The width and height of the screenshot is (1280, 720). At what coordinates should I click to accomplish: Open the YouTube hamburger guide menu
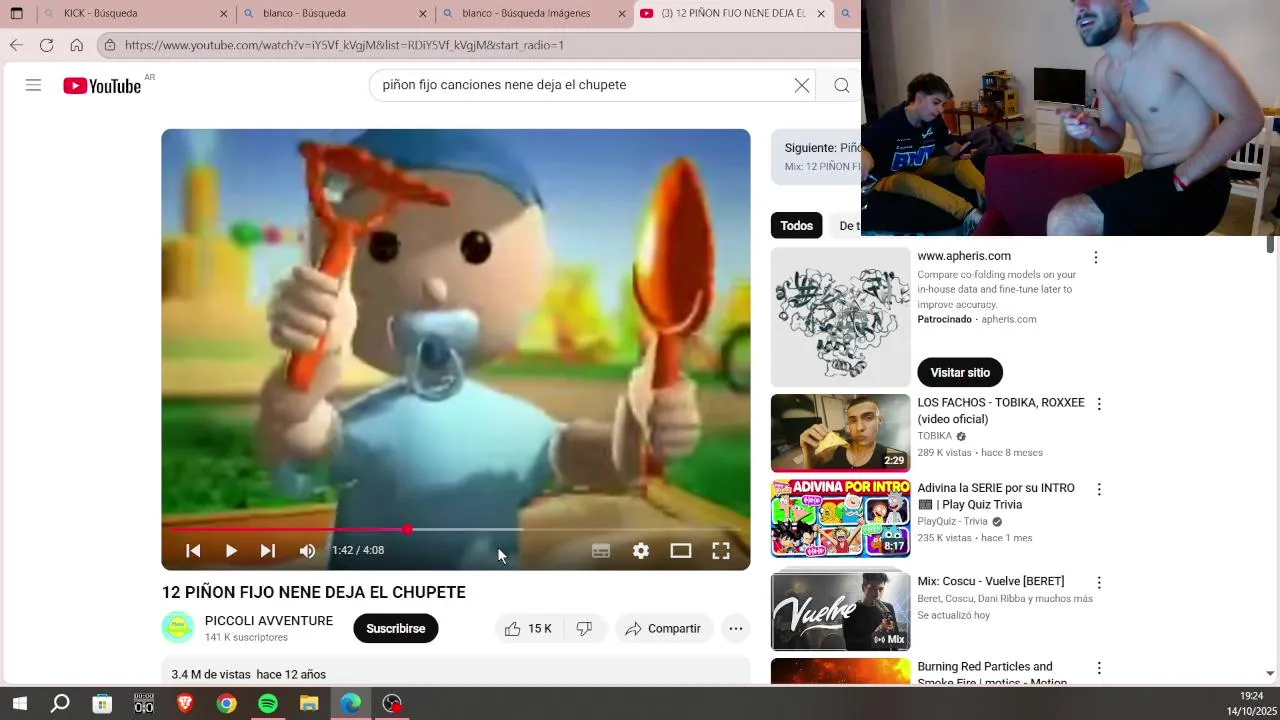33,85
